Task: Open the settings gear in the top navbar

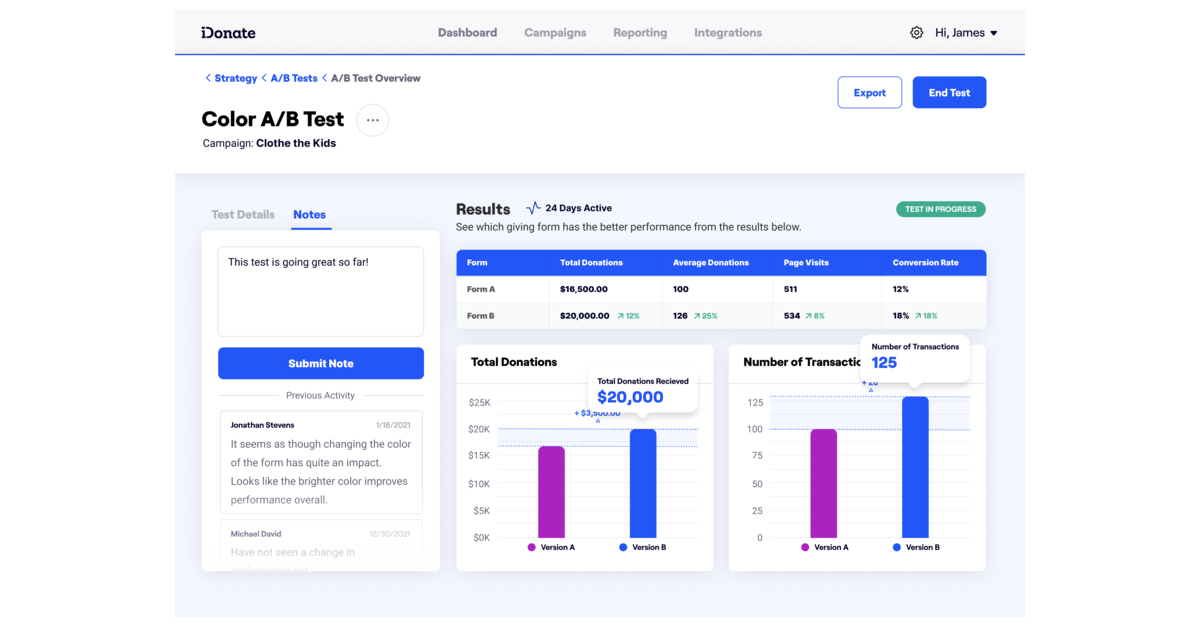Action: click(x=916, y=32)
